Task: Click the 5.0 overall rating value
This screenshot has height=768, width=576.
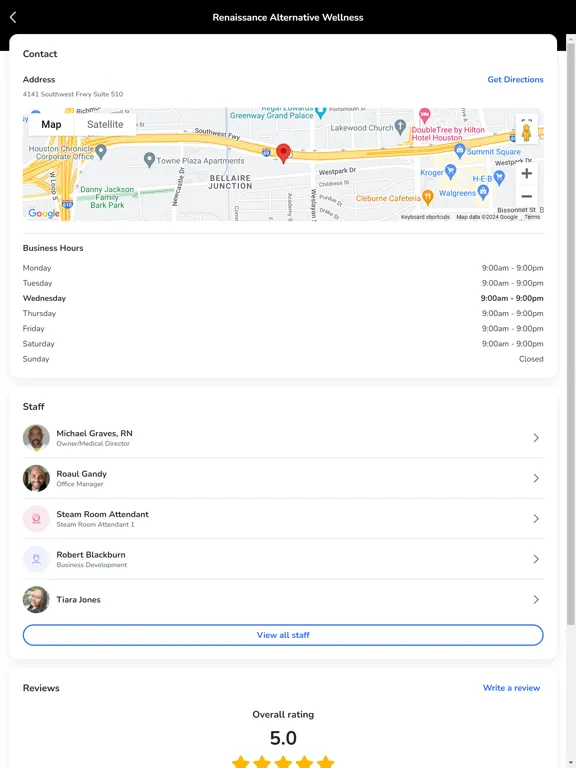Action: click(283, 738)
